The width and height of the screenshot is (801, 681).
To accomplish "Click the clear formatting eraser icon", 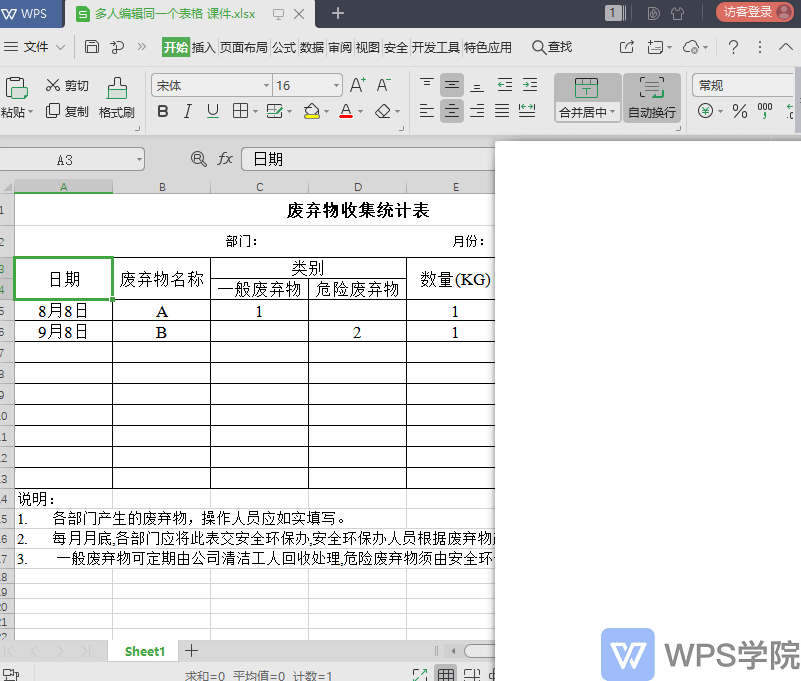I will pos(383,111).
